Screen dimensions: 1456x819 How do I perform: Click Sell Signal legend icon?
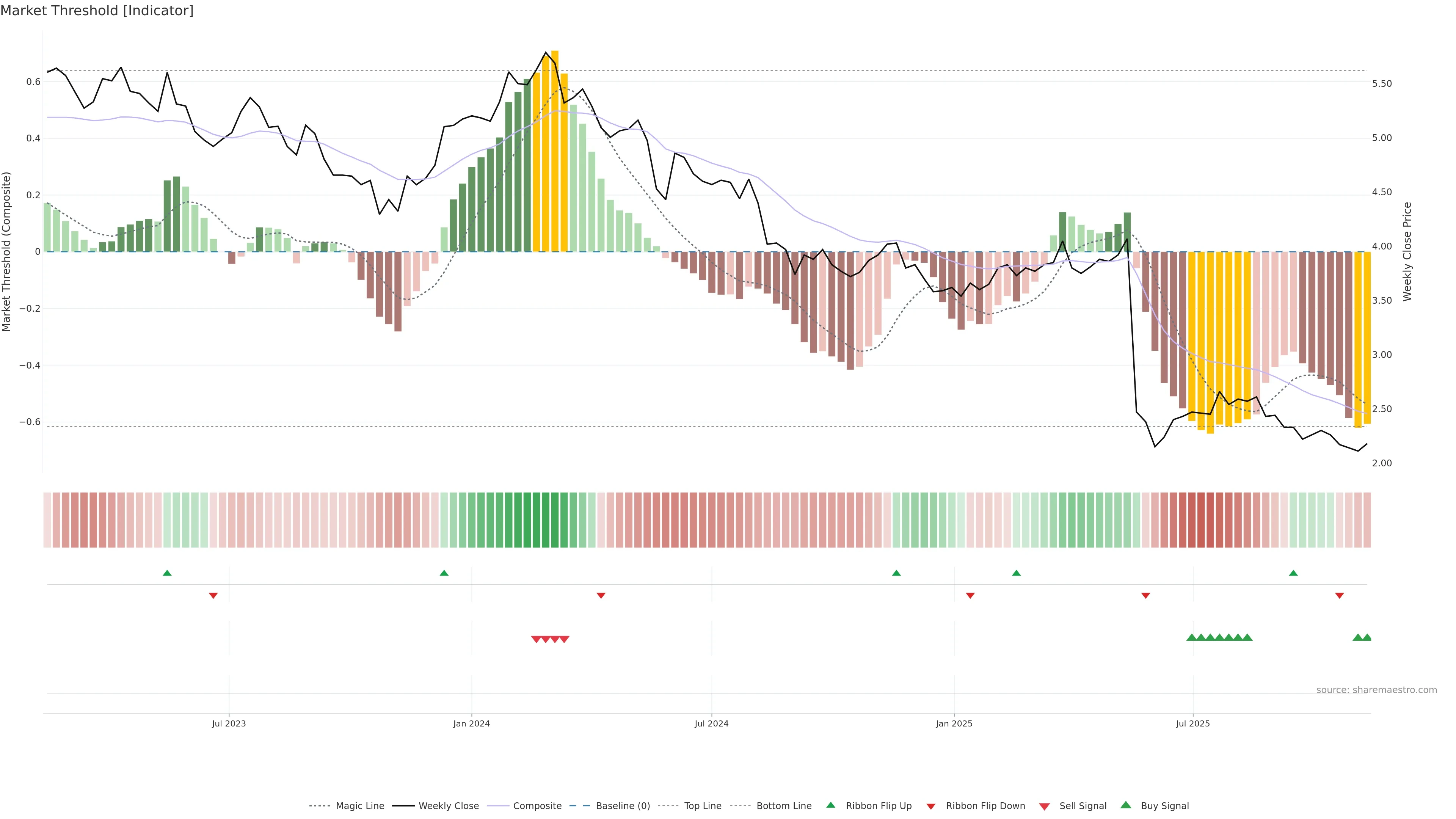pyautogui.click(x=1045, y=806)
